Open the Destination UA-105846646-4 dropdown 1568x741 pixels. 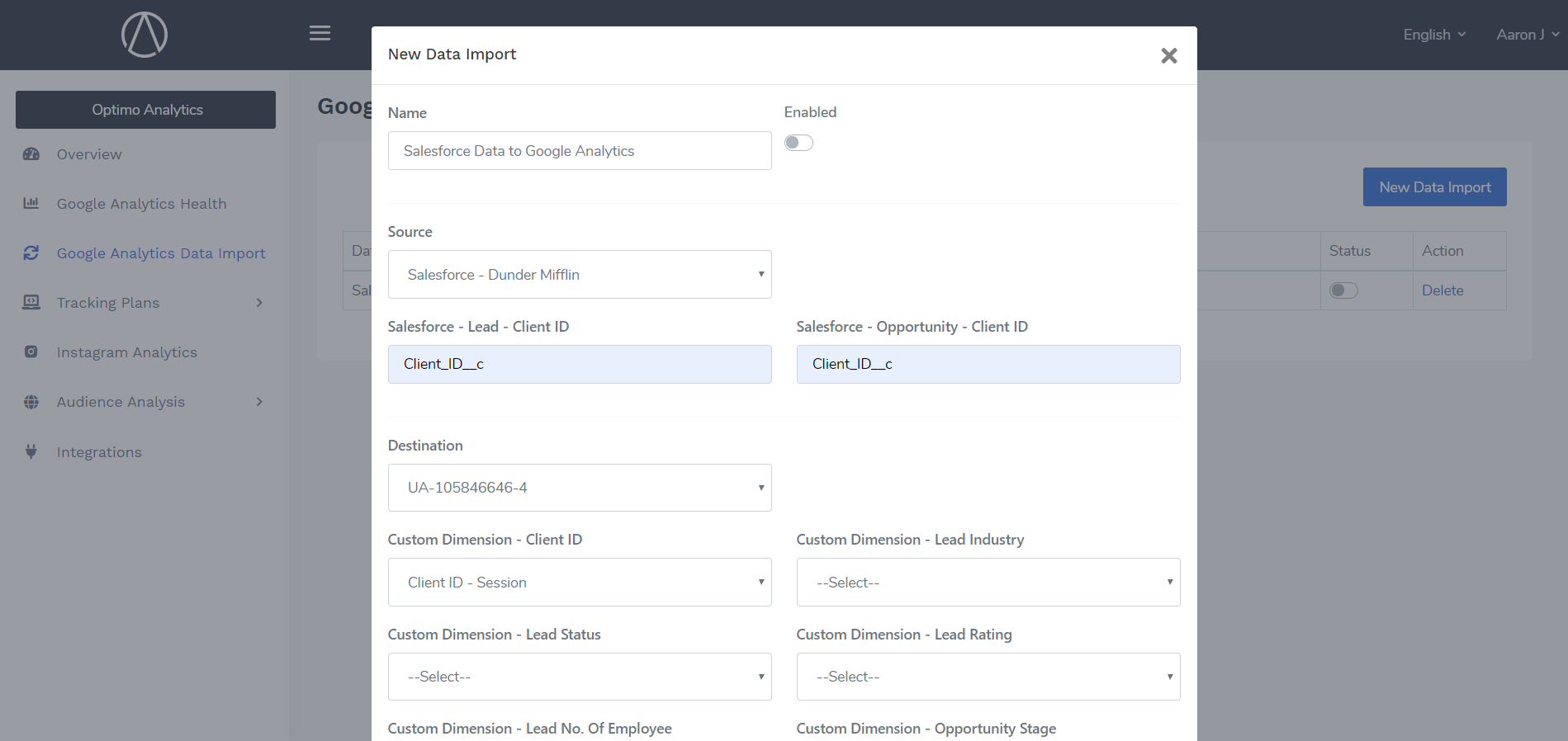coord(580,488)
